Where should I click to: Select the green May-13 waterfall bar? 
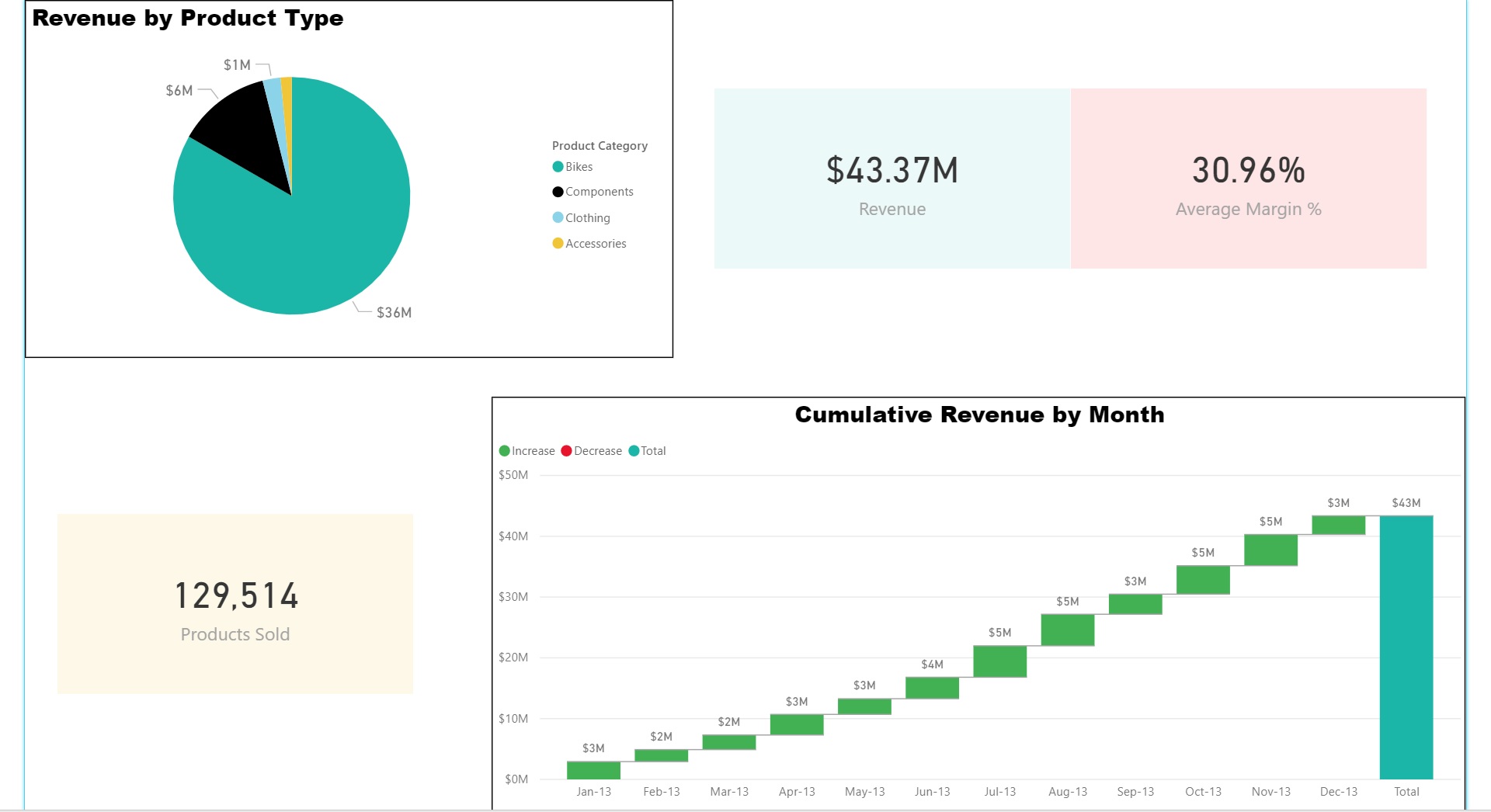click(864, 706)
